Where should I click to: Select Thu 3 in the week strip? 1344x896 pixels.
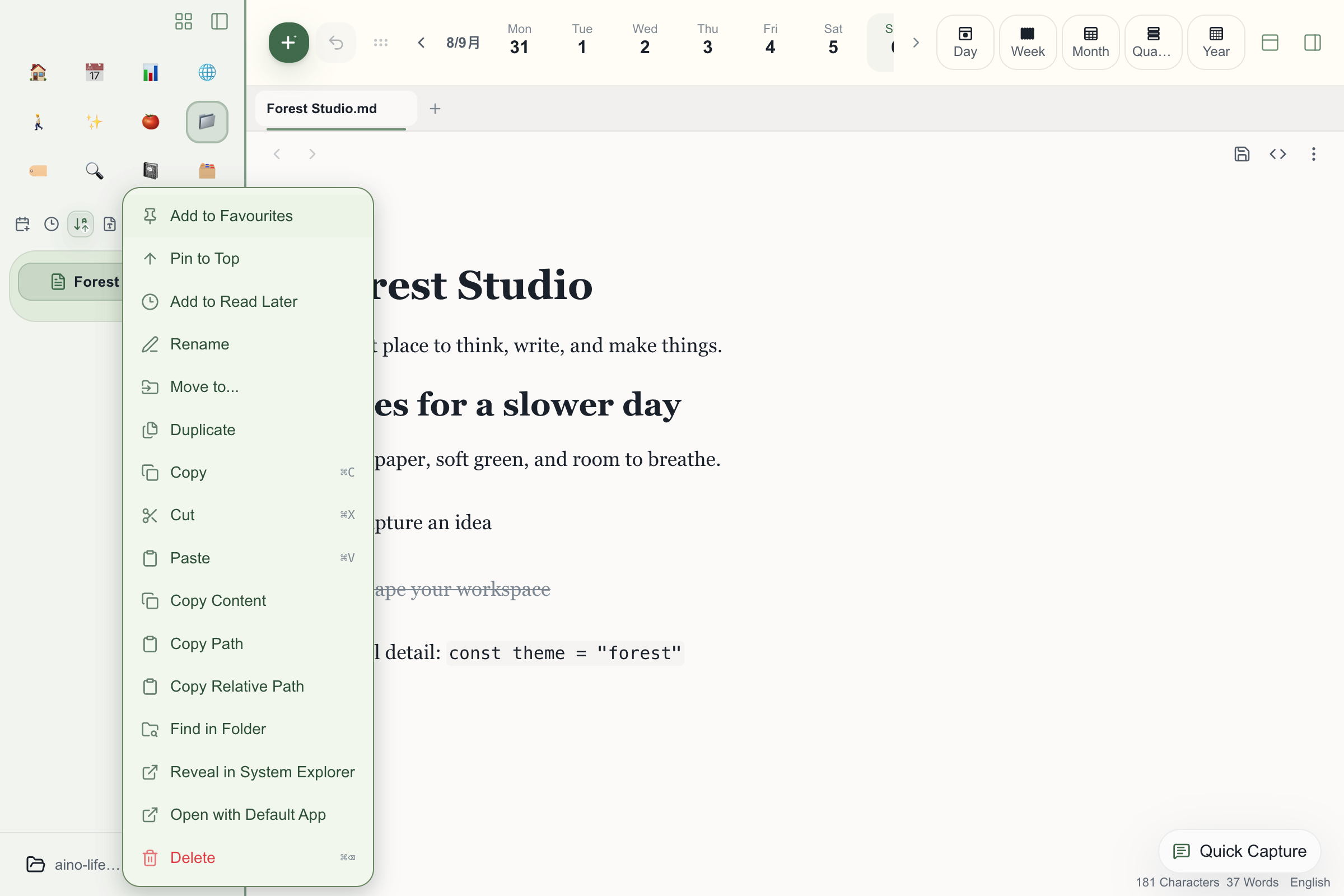tap(707, 40)
